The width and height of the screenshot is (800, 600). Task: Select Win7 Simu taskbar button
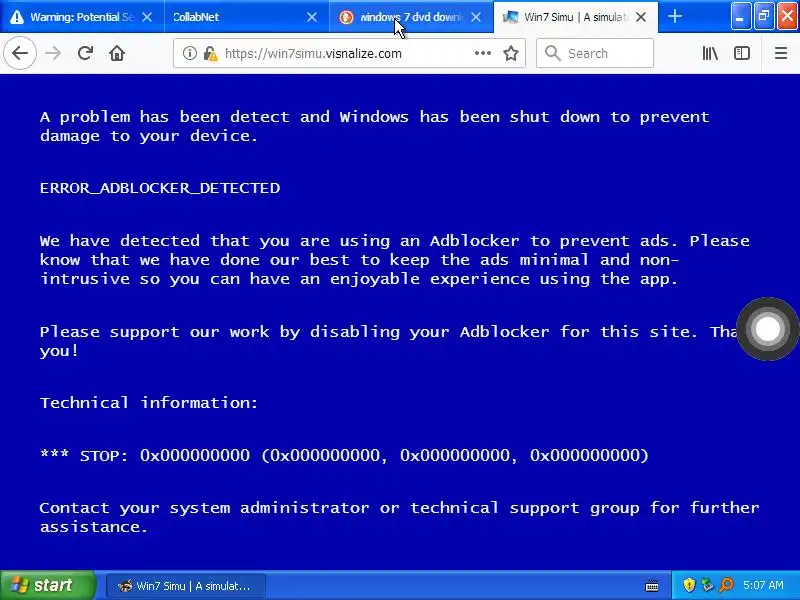(186, 586)
